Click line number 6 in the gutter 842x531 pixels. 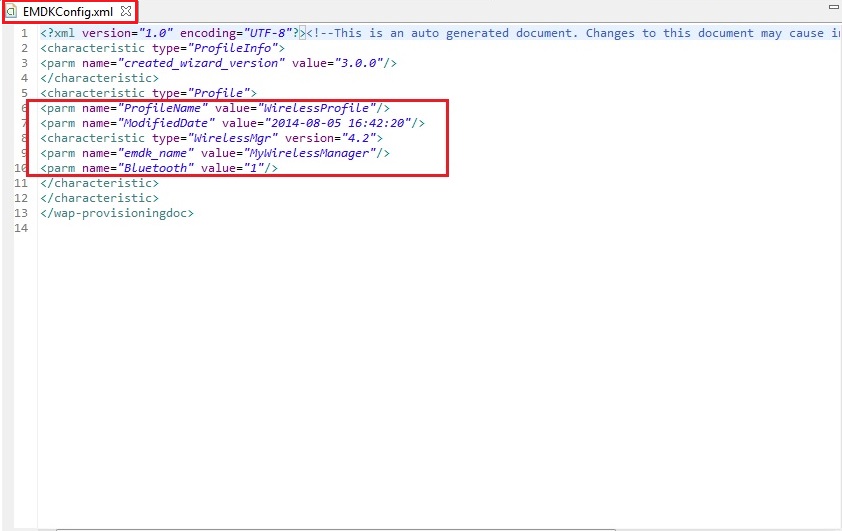[x=23, y=108]
